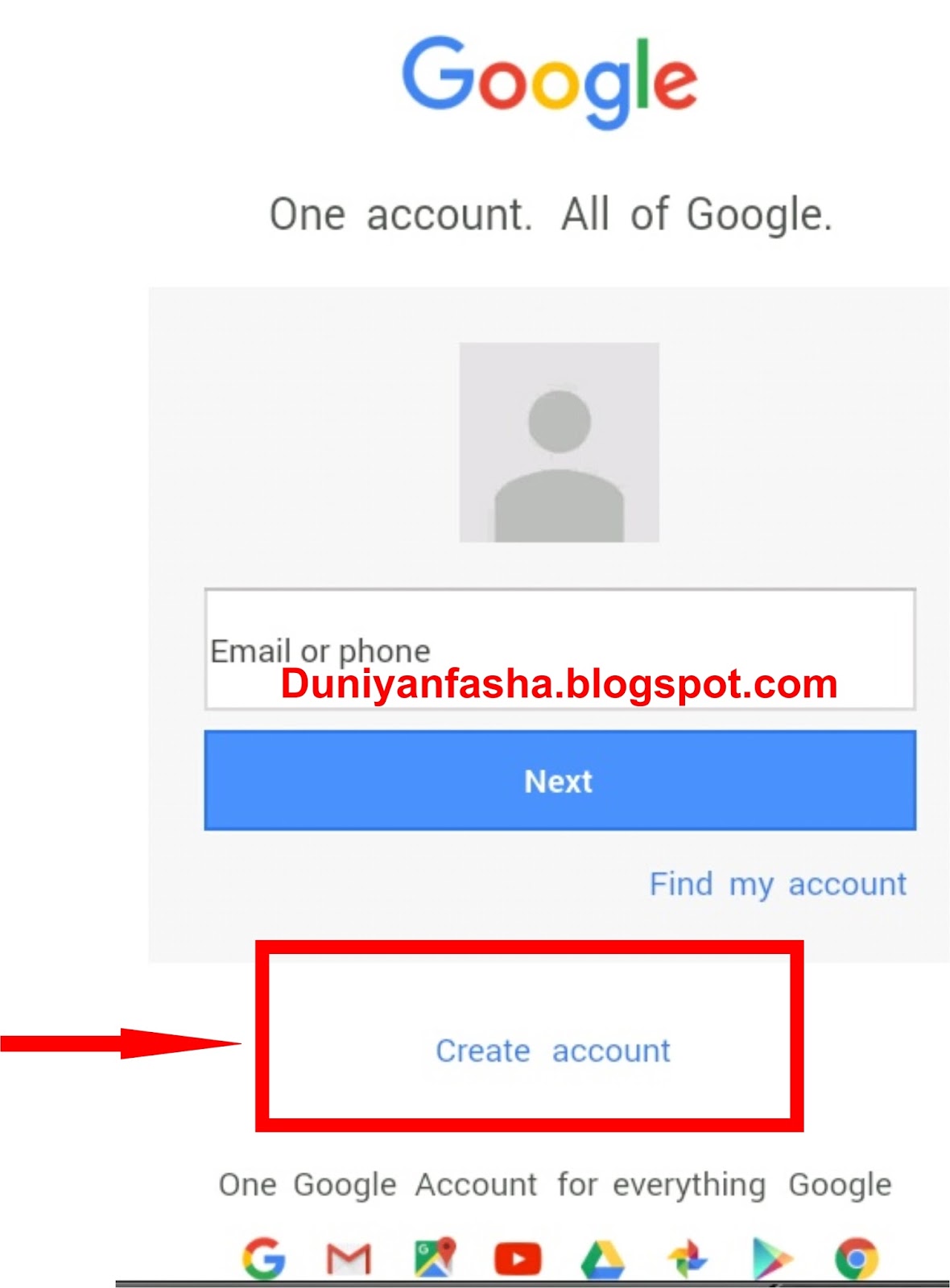Click the colorful Google logo

coord(550,80)
